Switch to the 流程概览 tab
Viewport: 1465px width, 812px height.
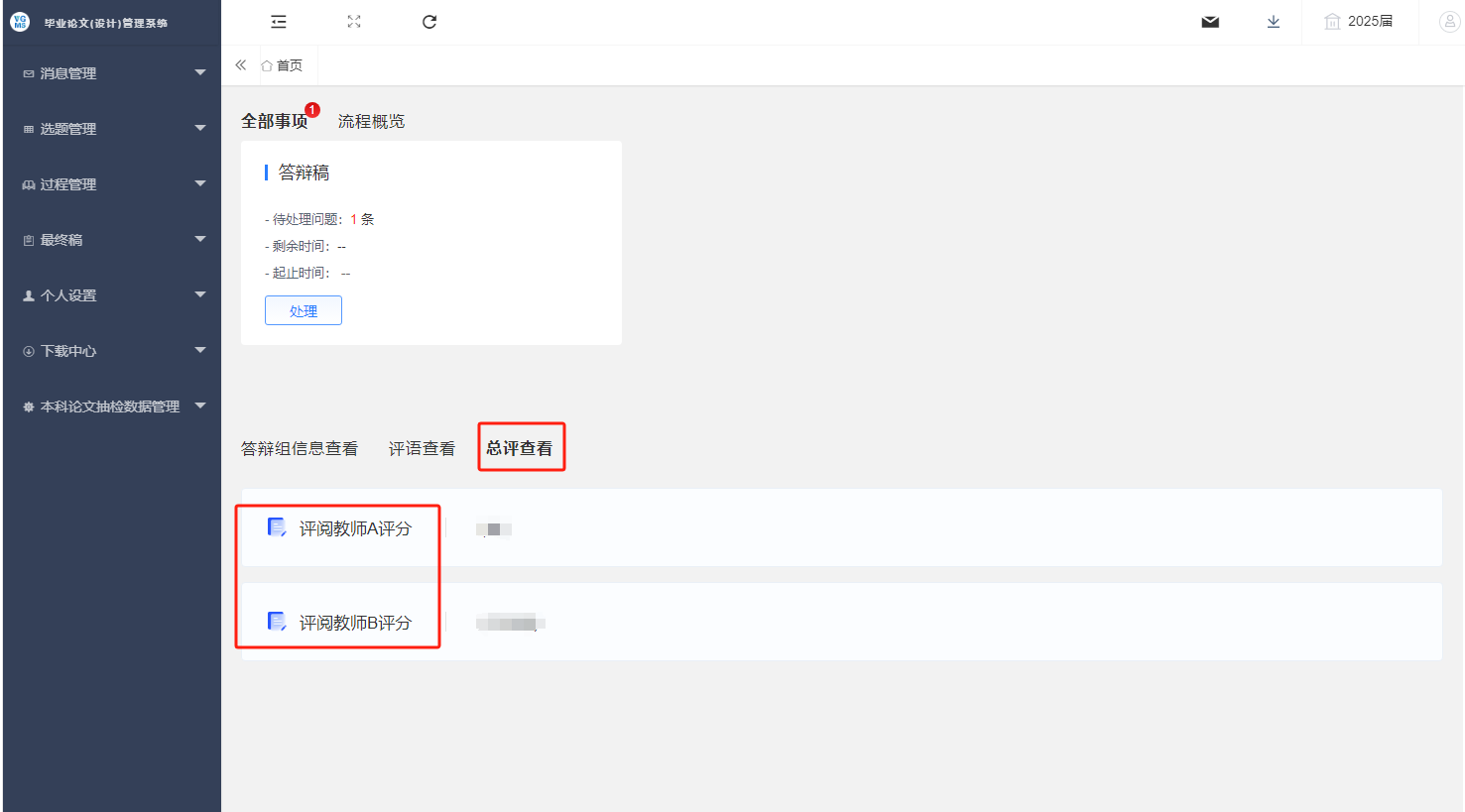pyautogui.click(x=371, y=121)
